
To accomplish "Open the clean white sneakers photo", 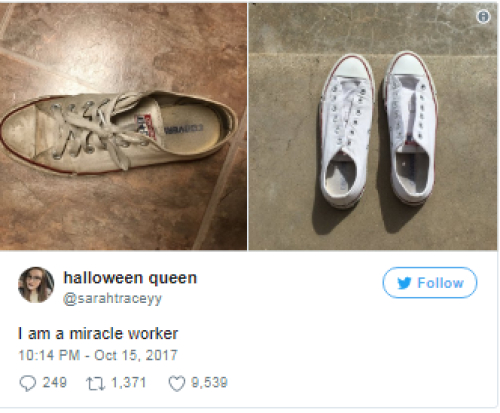I will [373, 126].
